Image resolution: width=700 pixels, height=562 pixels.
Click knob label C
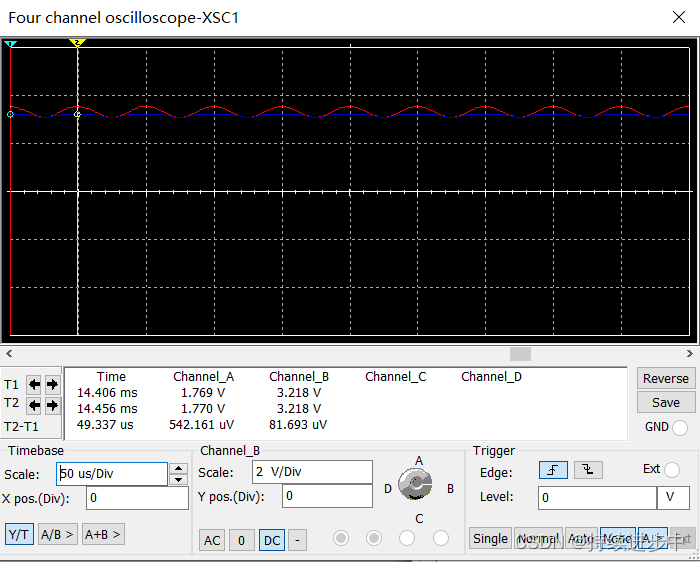pos(419,519)
